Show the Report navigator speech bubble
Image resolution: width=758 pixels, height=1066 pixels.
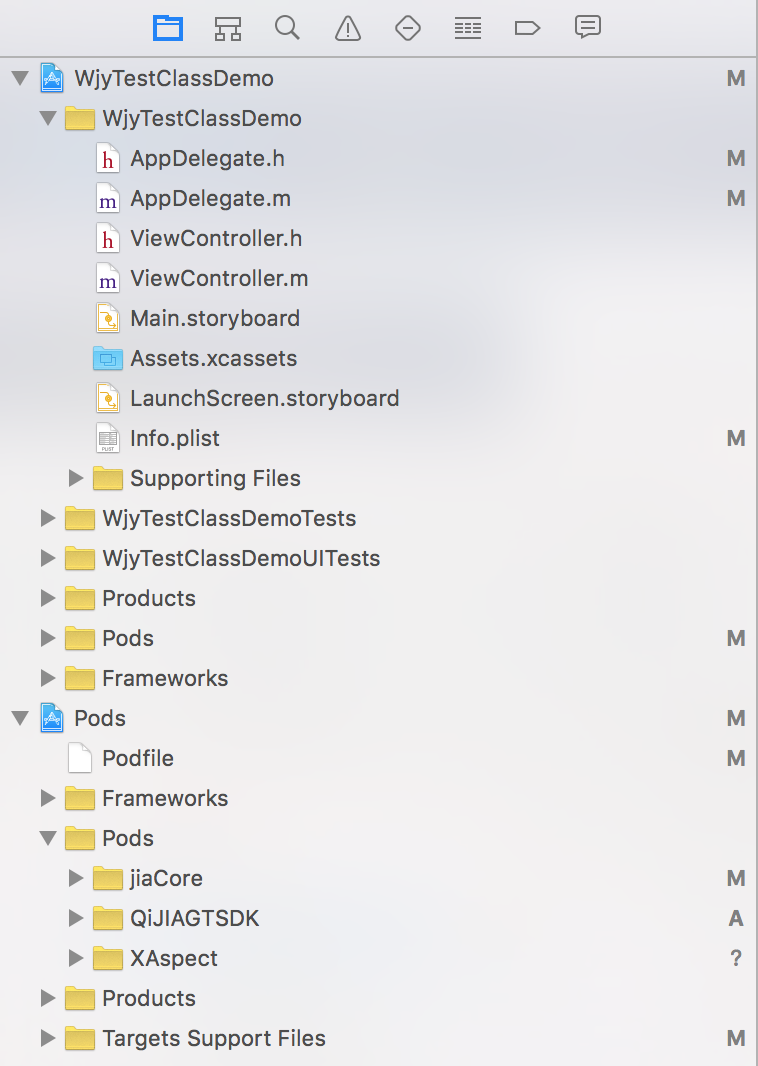pyautogui.click(x=588, y=27)
